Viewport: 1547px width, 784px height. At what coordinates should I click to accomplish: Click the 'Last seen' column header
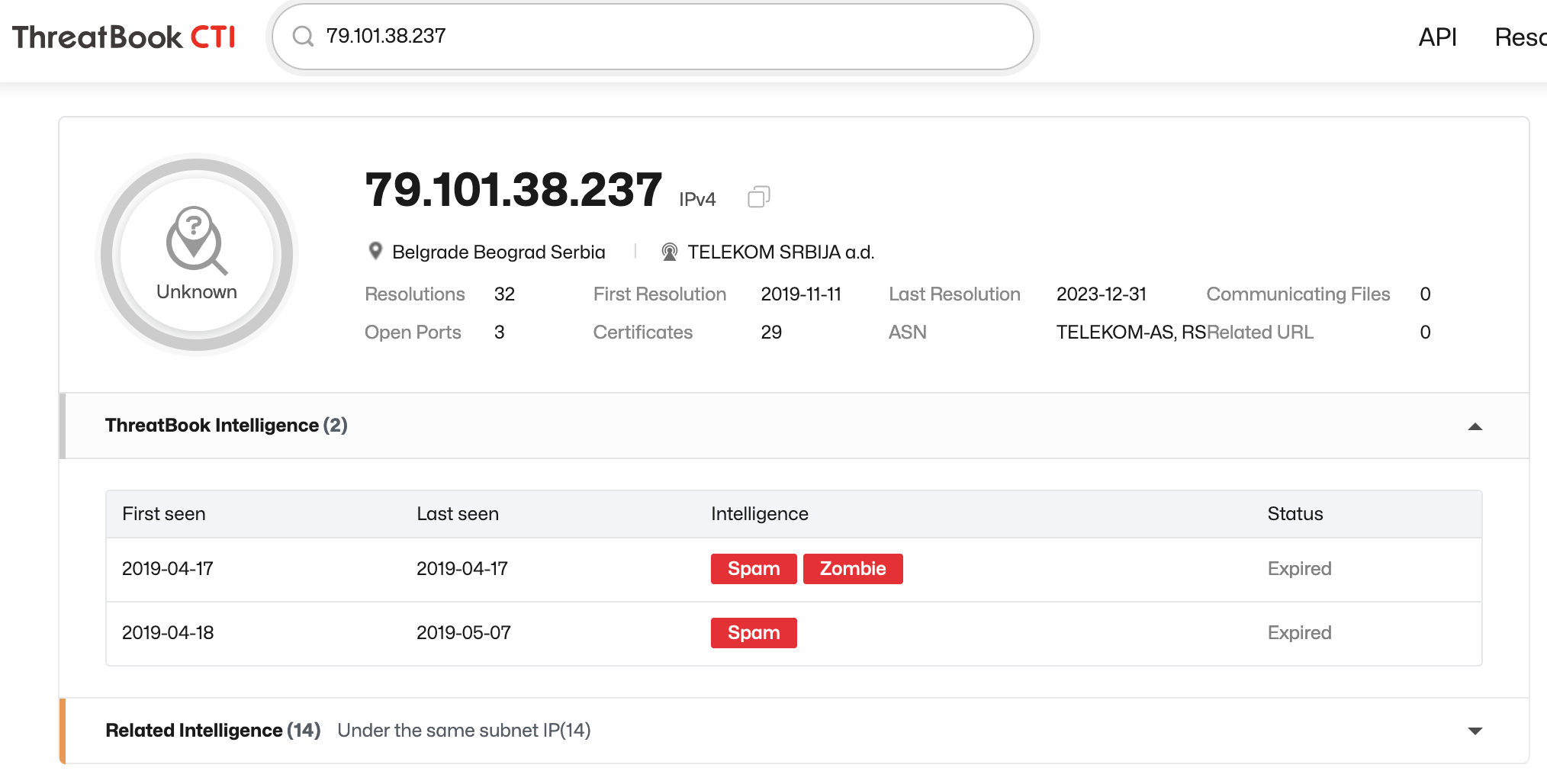point(458,514)
